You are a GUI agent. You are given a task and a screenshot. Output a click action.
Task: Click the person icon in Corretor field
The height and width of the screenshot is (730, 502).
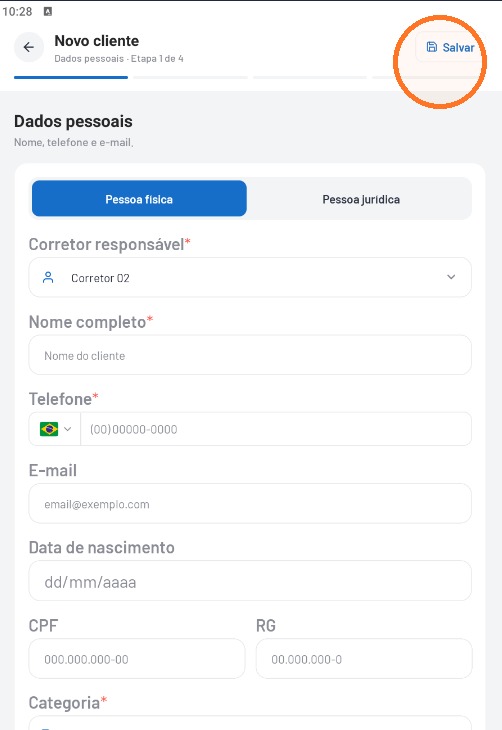click(48, 277)
